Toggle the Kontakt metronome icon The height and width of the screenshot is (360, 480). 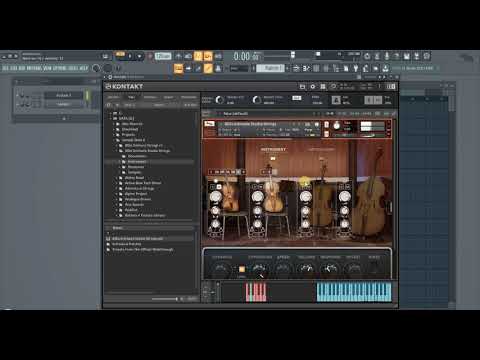coord(336,100)
